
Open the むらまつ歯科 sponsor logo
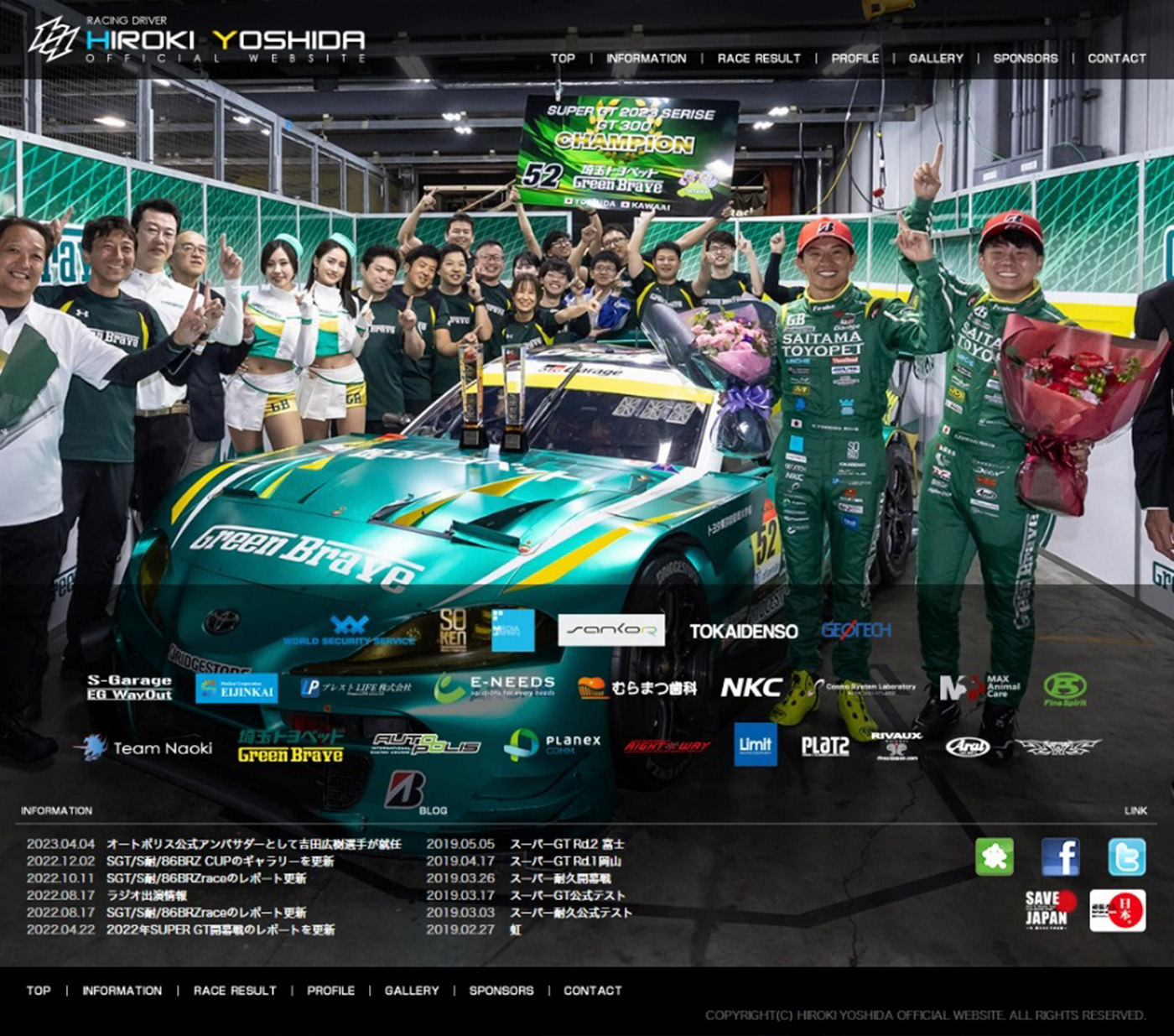(x=636, y=688)
